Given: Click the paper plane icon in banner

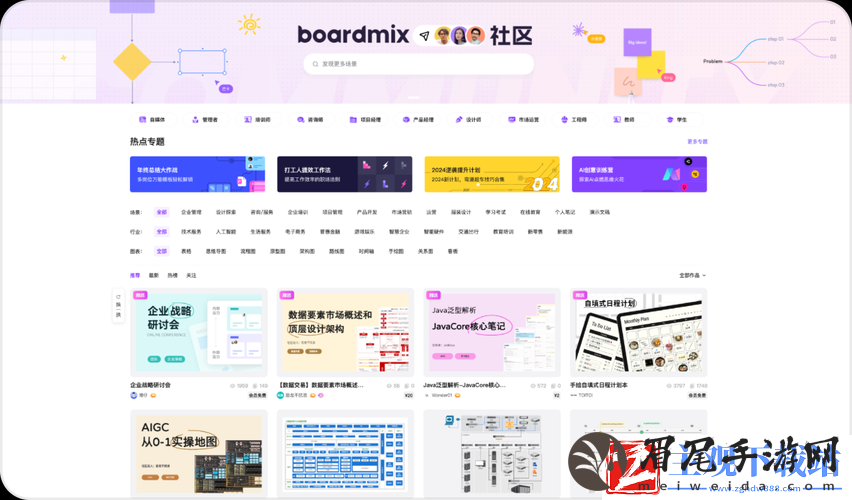Looking at the screenshot, I should click(424, 36).
